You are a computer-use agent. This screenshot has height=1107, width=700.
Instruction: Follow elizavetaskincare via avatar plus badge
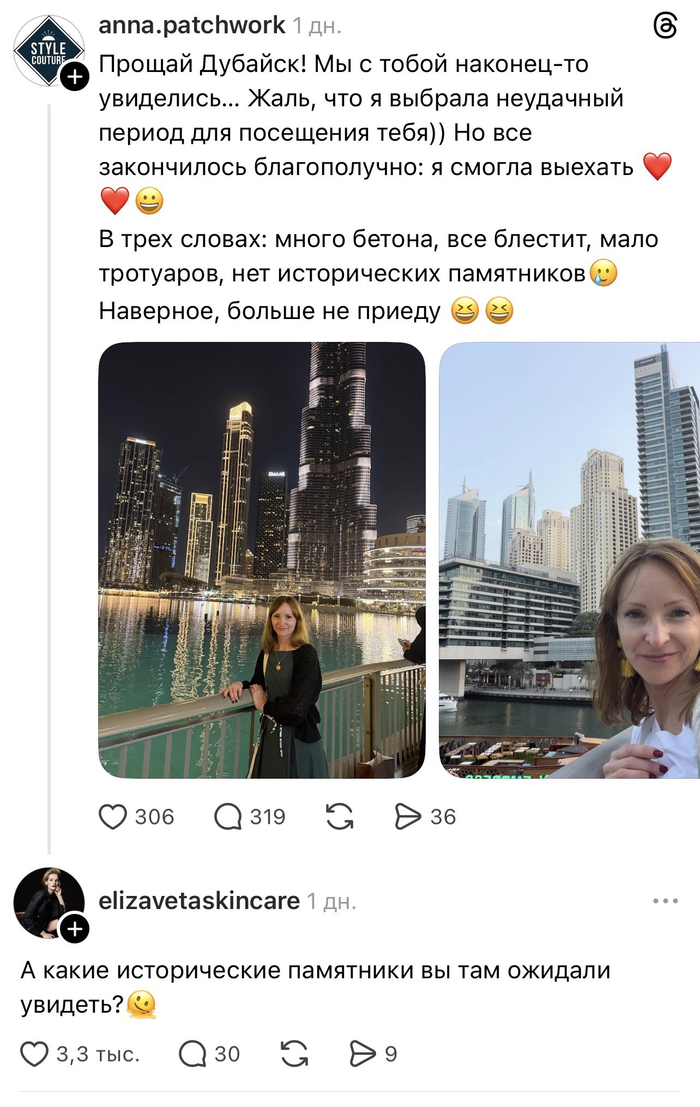[x=75, y=929]
